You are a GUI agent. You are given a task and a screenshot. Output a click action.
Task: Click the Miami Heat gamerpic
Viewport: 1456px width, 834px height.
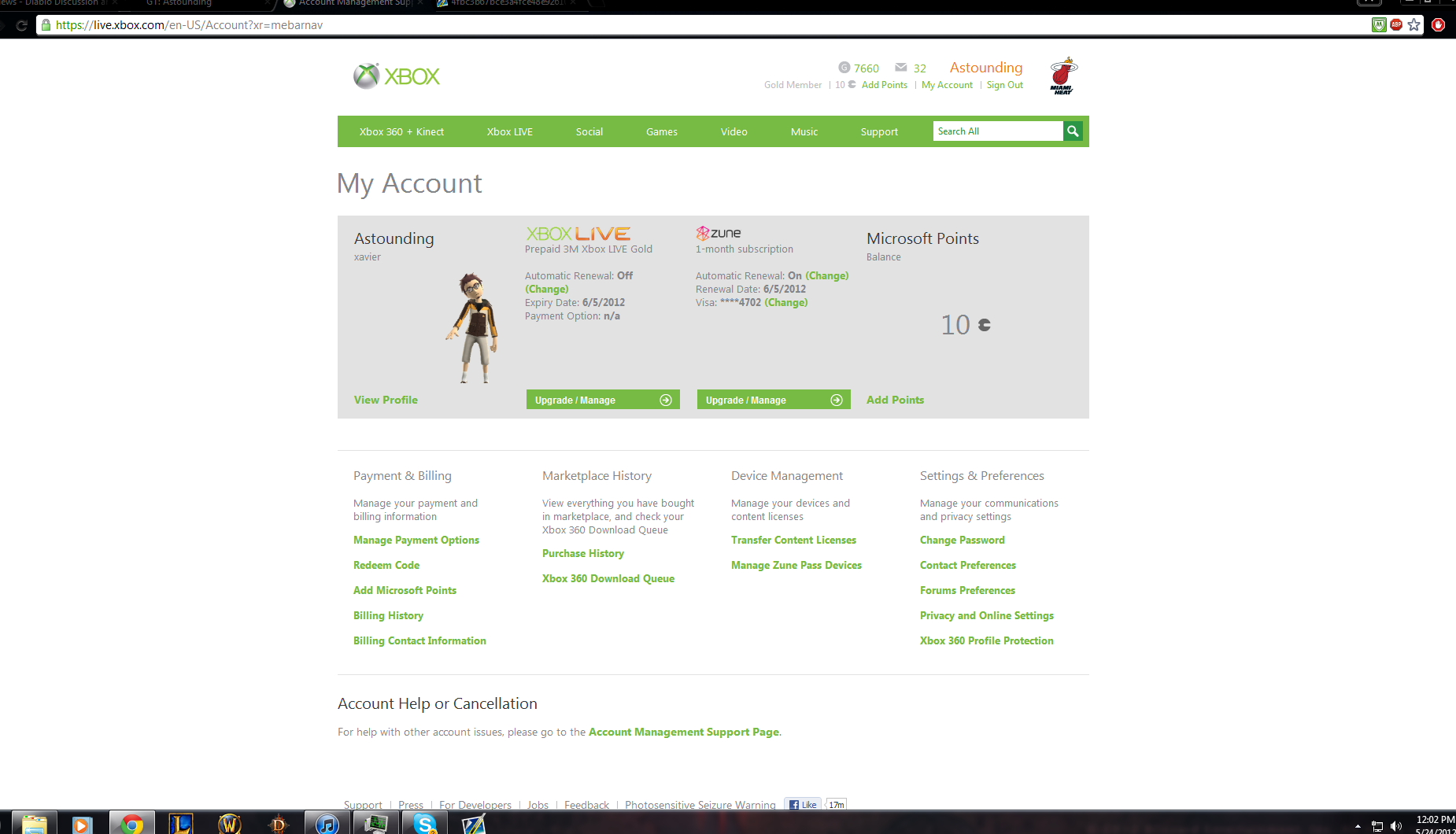(1062, 76)
